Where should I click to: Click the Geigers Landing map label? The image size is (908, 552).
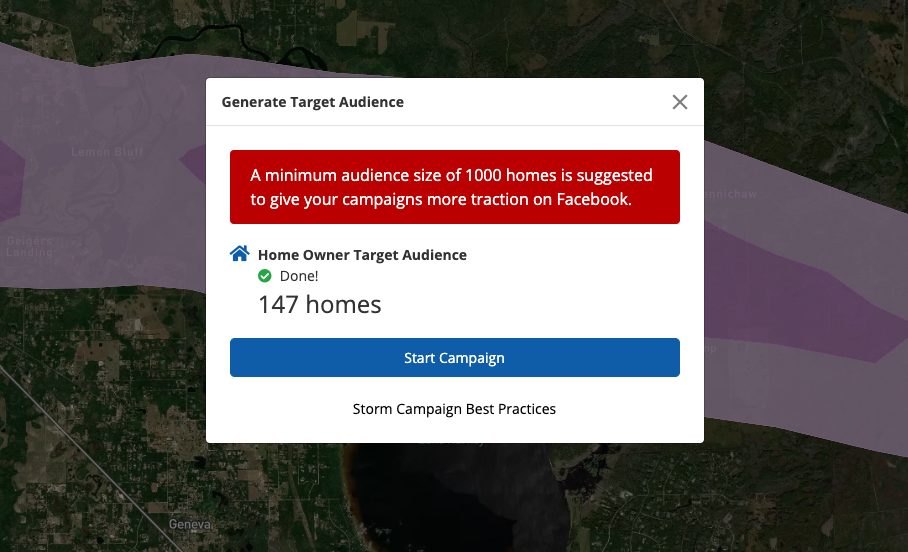coord(28,246)
